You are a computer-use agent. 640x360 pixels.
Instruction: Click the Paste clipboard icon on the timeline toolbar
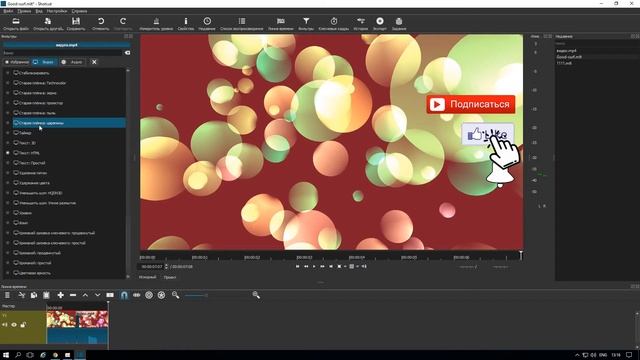[x=46, y=295]
